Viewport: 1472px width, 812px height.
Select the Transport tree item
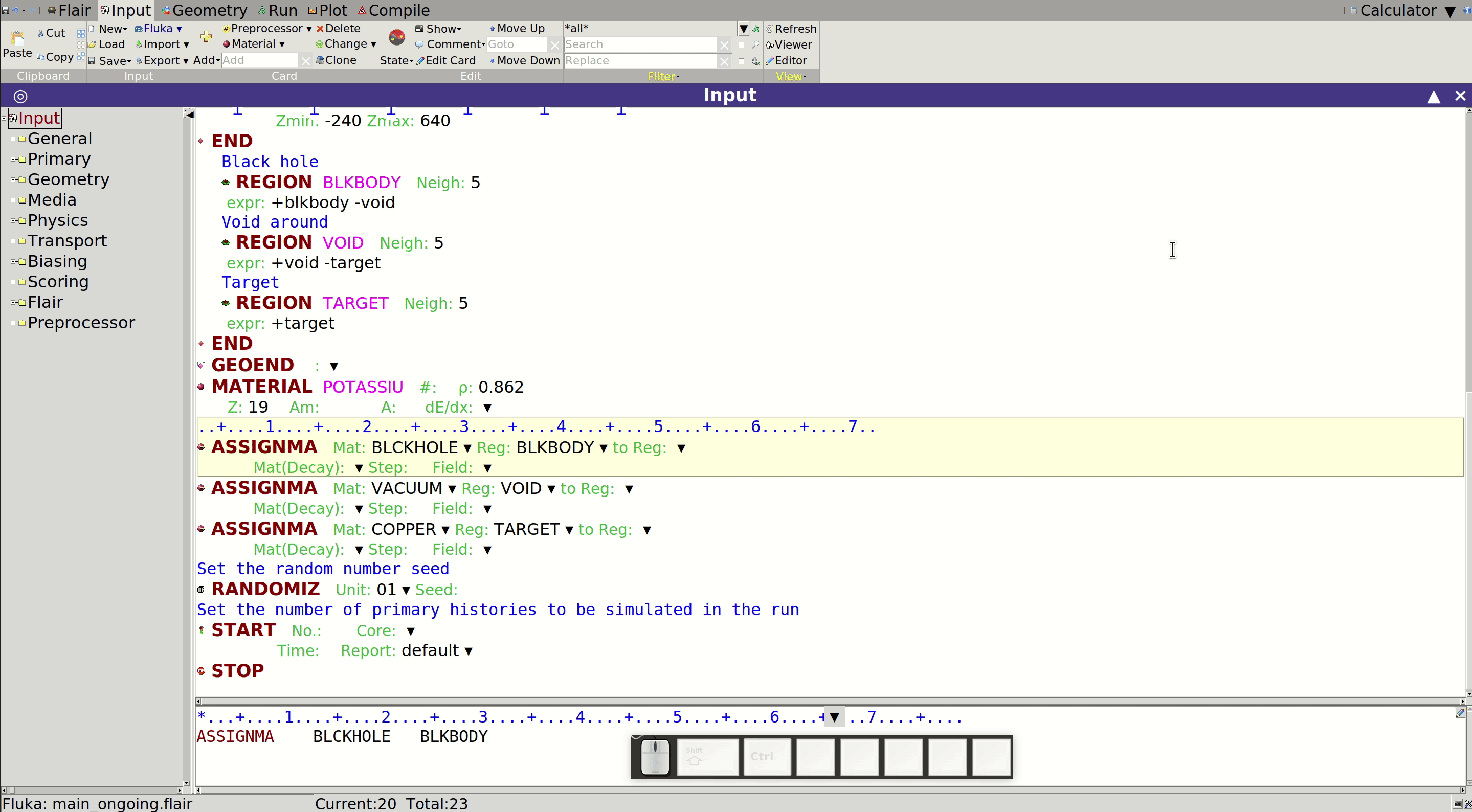click(67, 240)
